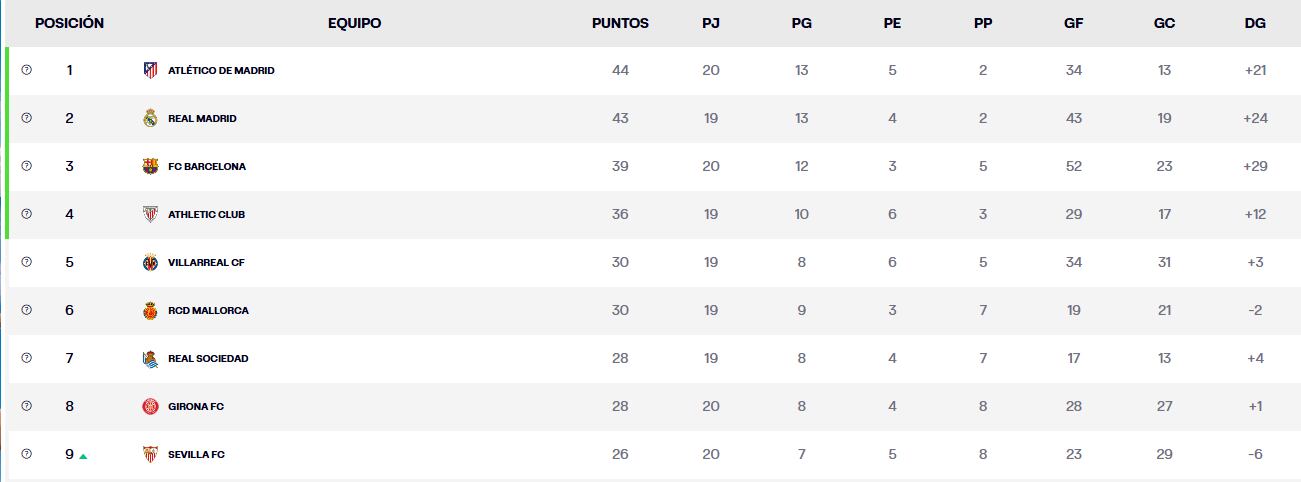
Task: Expand info icon for Real Madrid row
Action: pyautogui.click(x=27, y=118)
